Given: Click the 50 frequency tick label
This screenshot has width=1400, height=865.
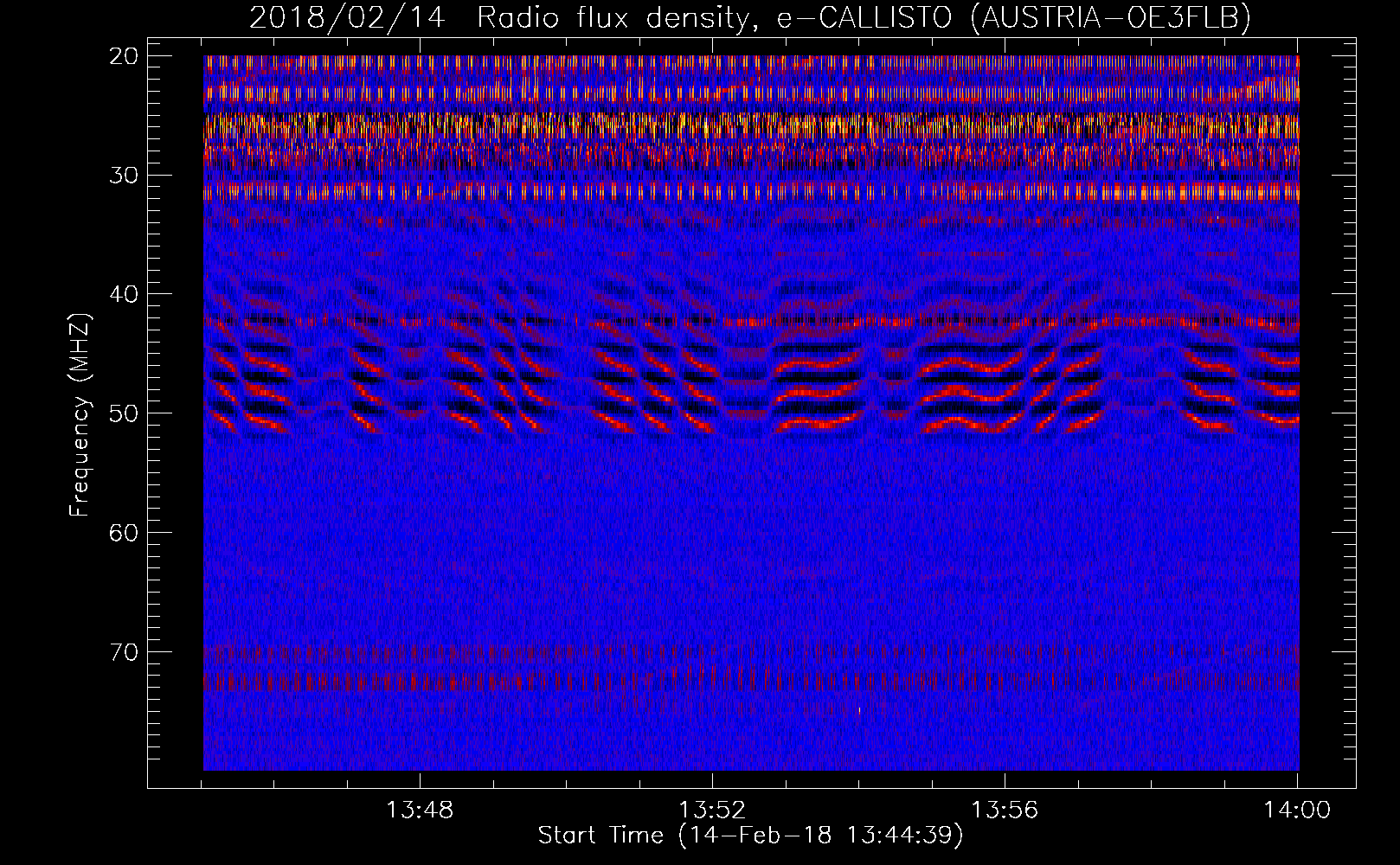Looking at the screenshot, I should point(124,413).
